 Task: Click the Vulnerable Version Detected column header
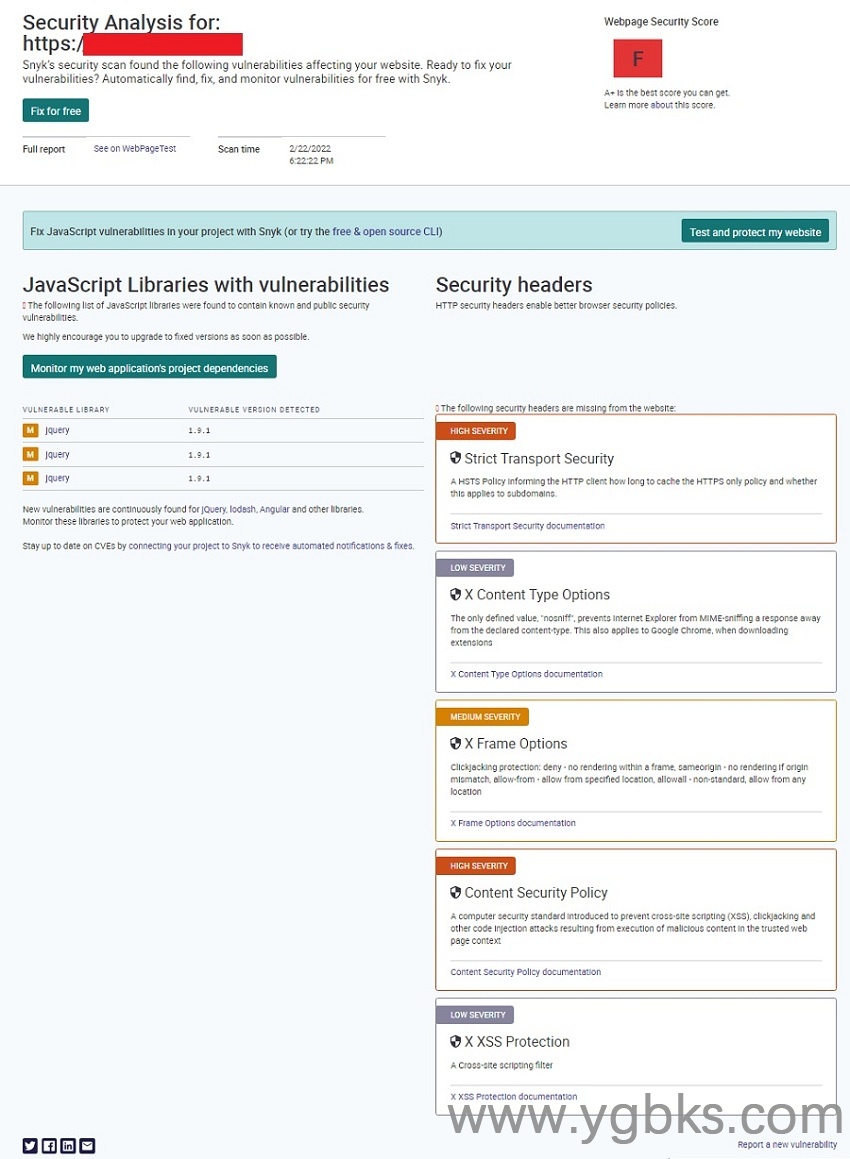click(254, 409)
